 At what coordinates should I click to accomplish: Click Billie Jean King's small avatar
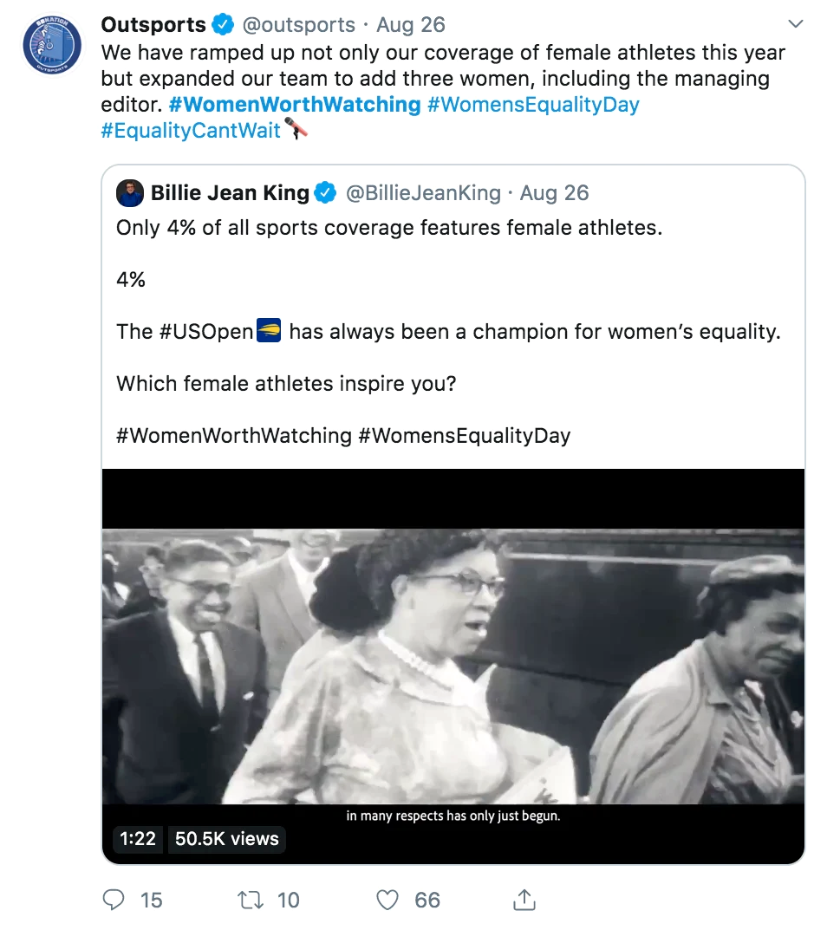coord(130,193)
